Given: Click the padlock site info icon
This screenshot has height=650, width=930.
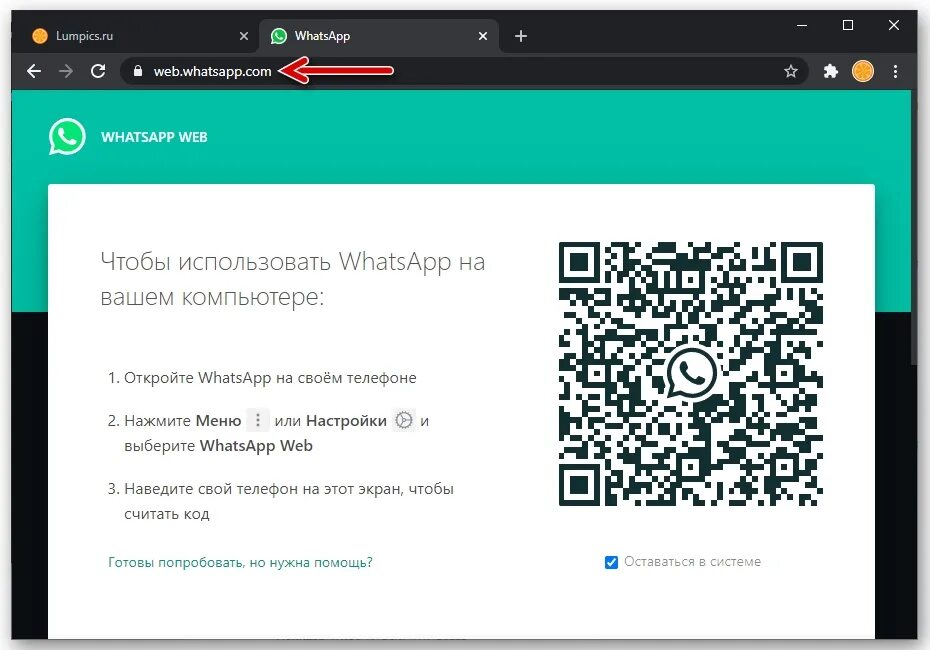Looking at the screenshot, I should tap(138, 71).
